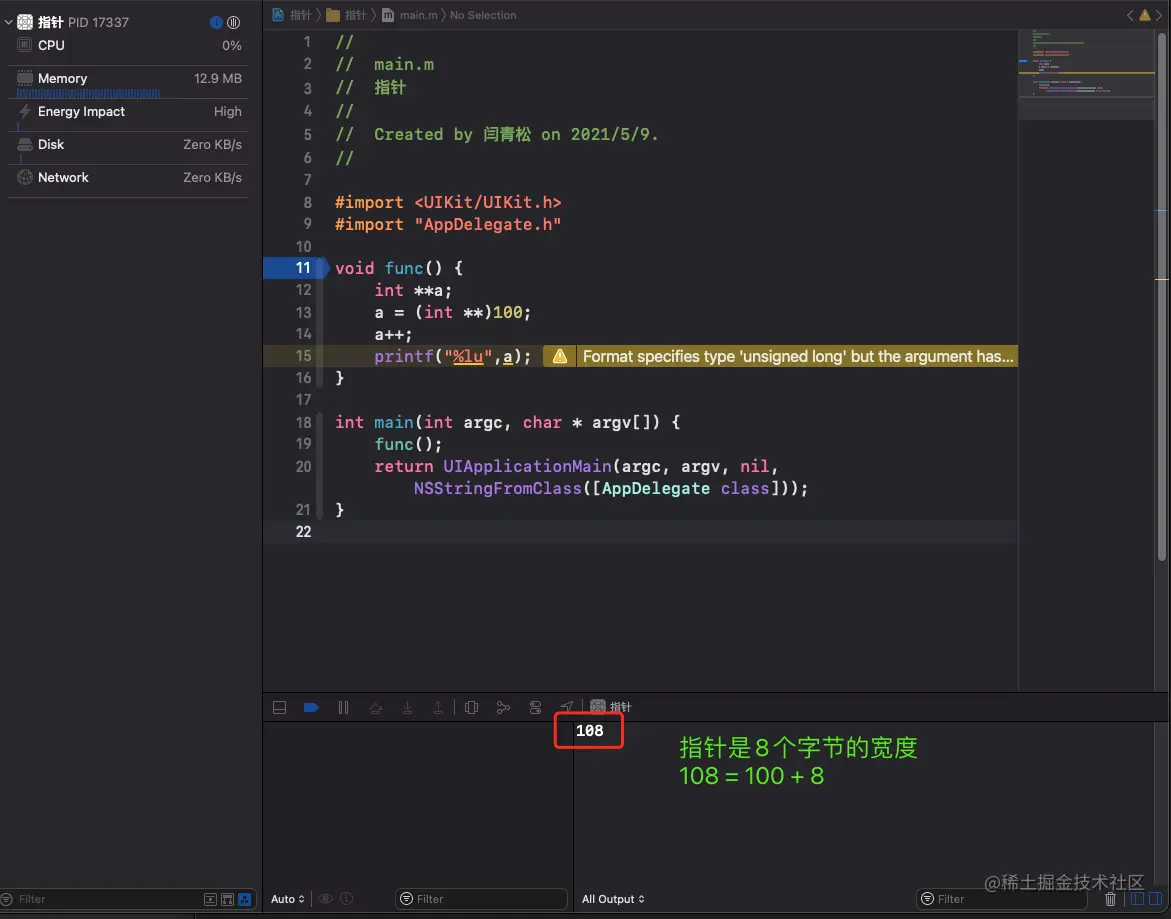
Task: Toggle the console pane button
Action: 1155,899
